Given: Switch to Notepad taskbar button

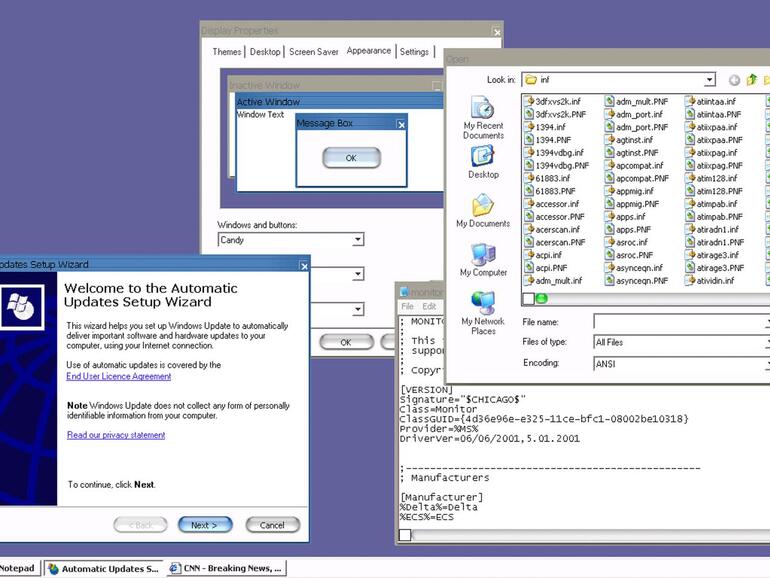Looking at the screenshot, I should (19, 568).
